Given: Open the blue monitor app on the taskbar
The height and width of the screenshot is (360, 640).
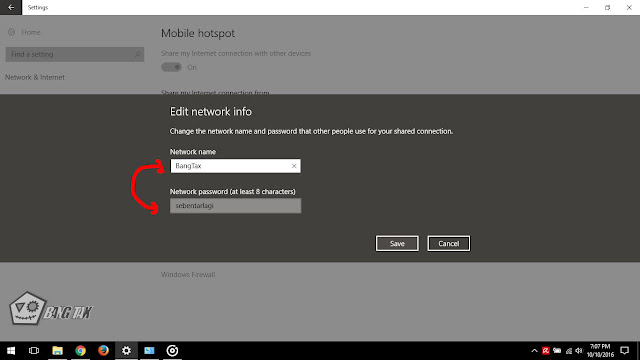Looking at the screenshot, I should point(149,351).
